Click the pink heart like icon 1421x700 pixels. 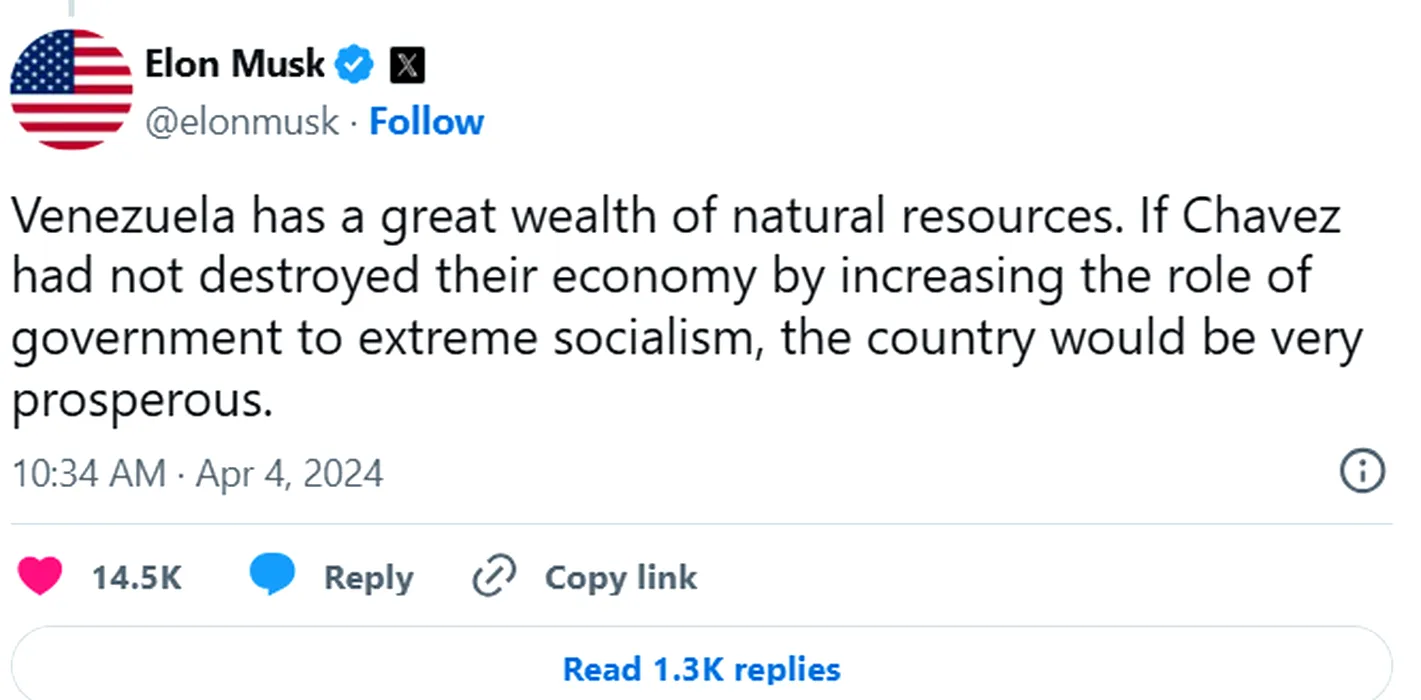coord(41,577)
